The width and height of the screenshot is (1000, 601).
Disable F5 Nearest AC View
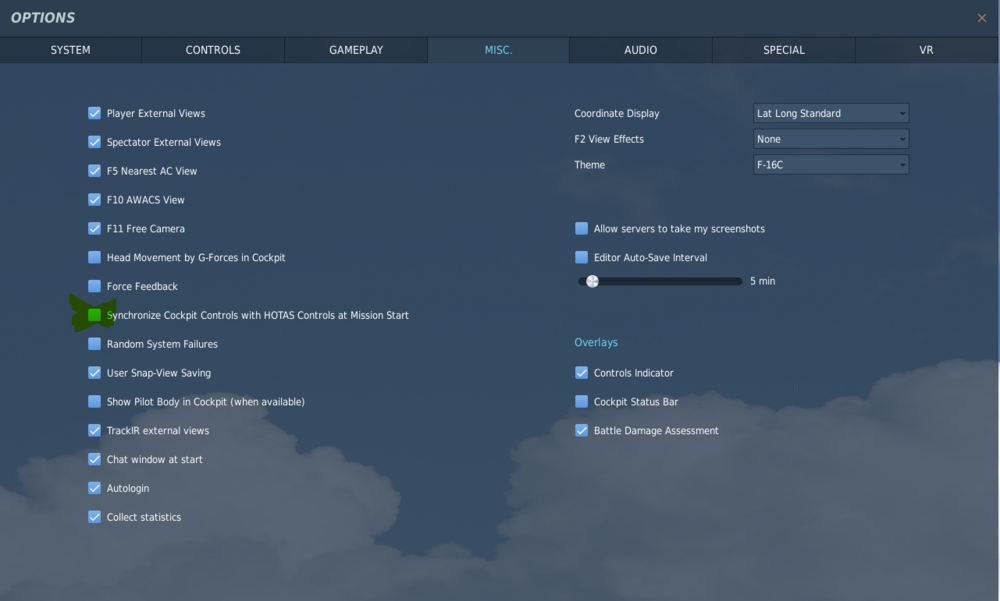[94, 170]
